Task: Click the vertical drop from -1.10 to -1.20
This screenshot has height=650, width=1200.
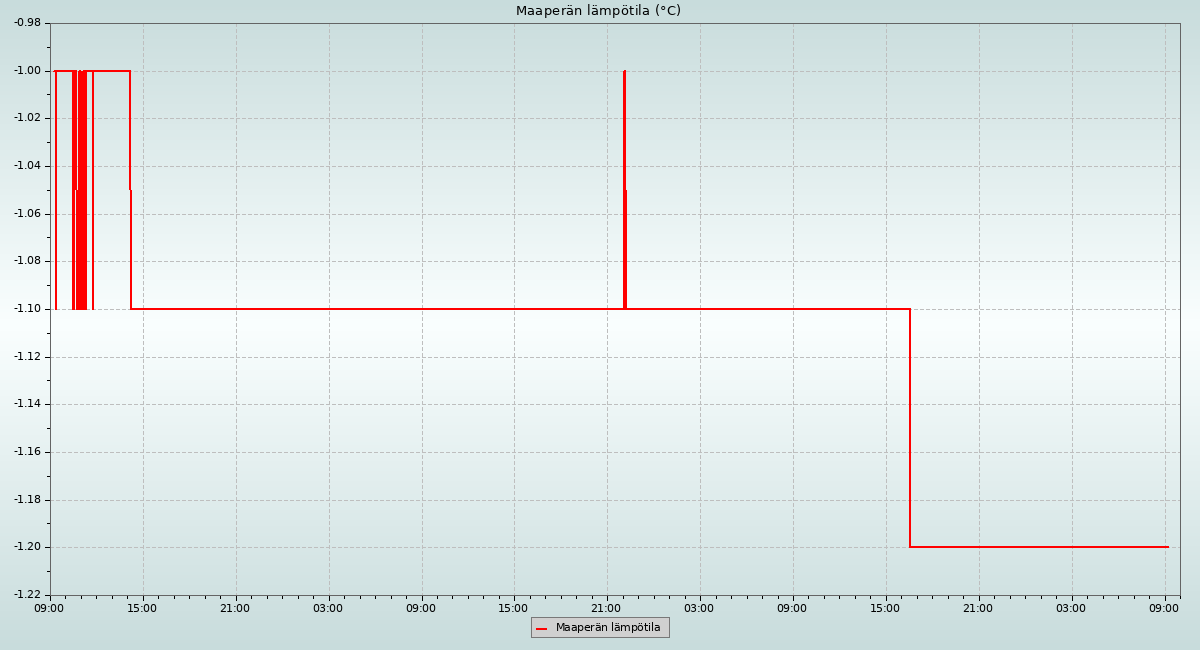Action: coord(910,428)
